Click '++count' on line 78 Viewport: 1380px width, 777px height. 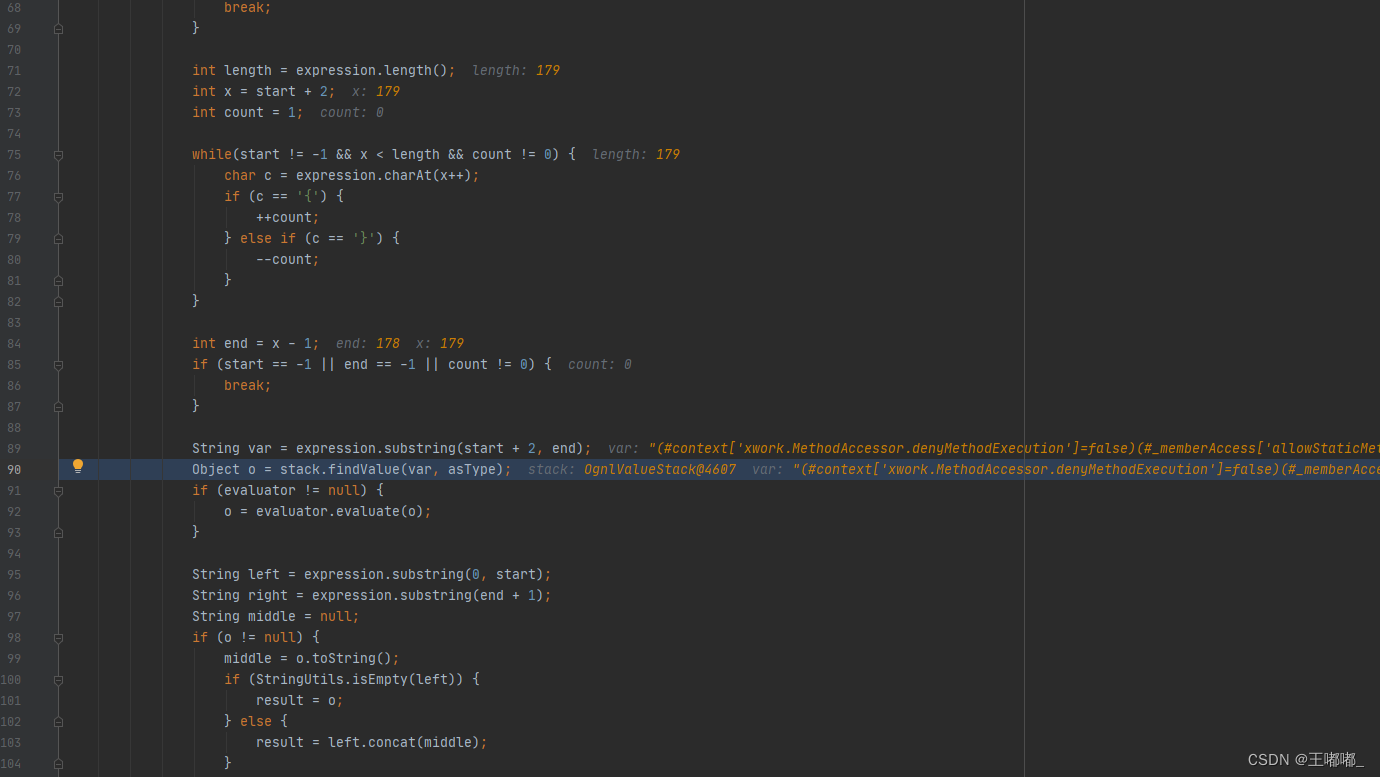pyautogui.click(x=284, y=218)
